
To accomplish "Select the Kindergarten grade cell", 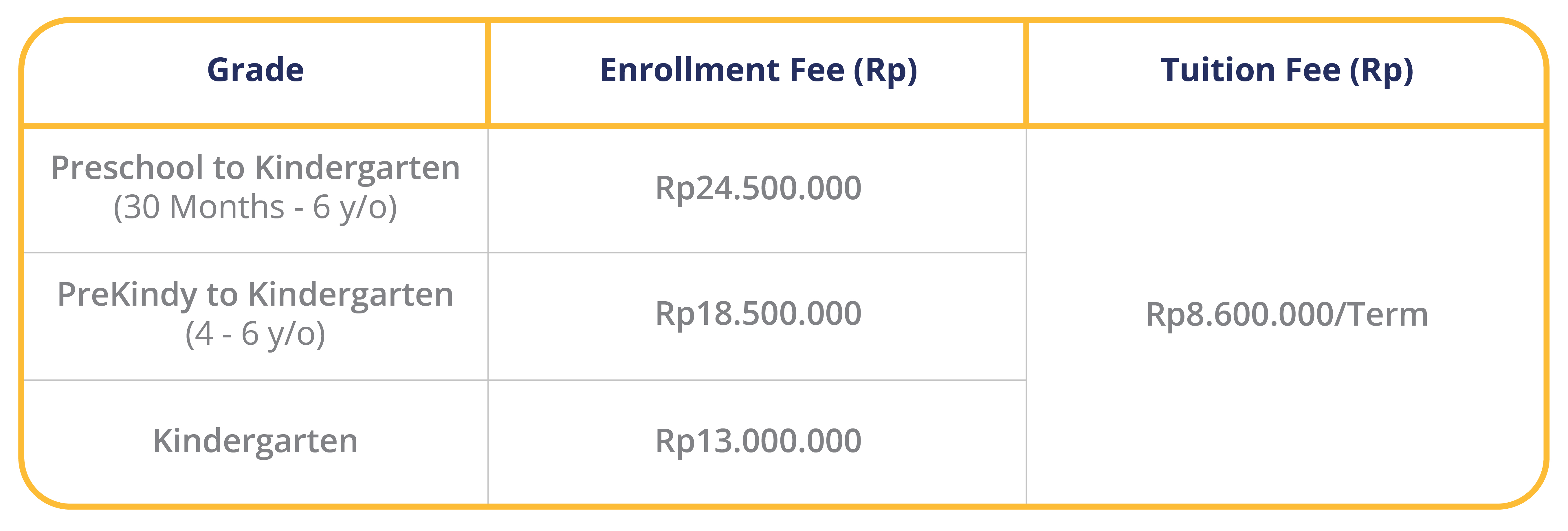I will 255,442.
